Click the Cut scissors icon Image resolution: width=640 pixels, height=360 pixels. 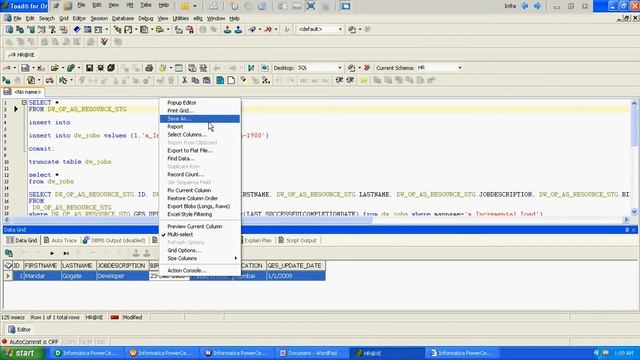[184, 80]
